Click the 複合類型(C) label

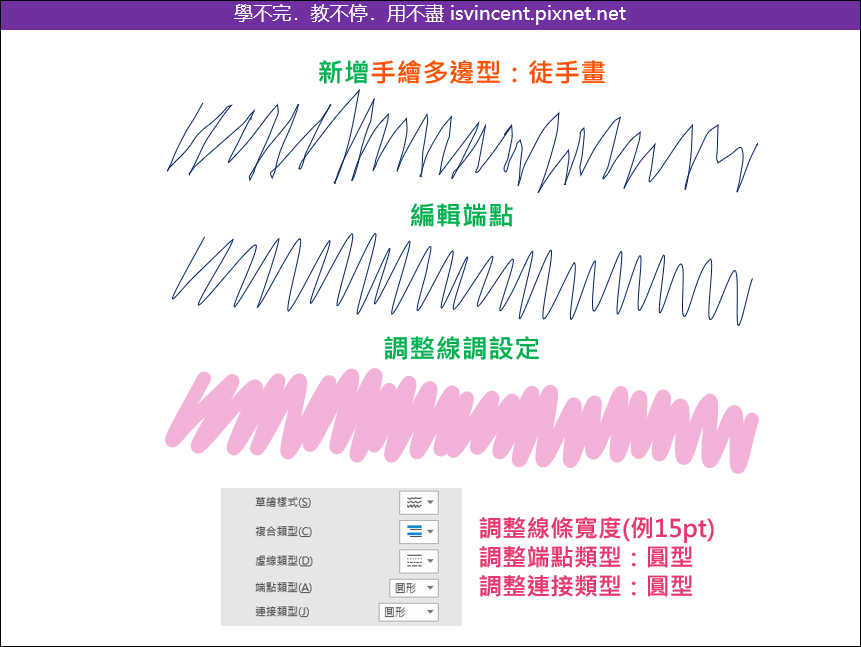coord(283,531)
